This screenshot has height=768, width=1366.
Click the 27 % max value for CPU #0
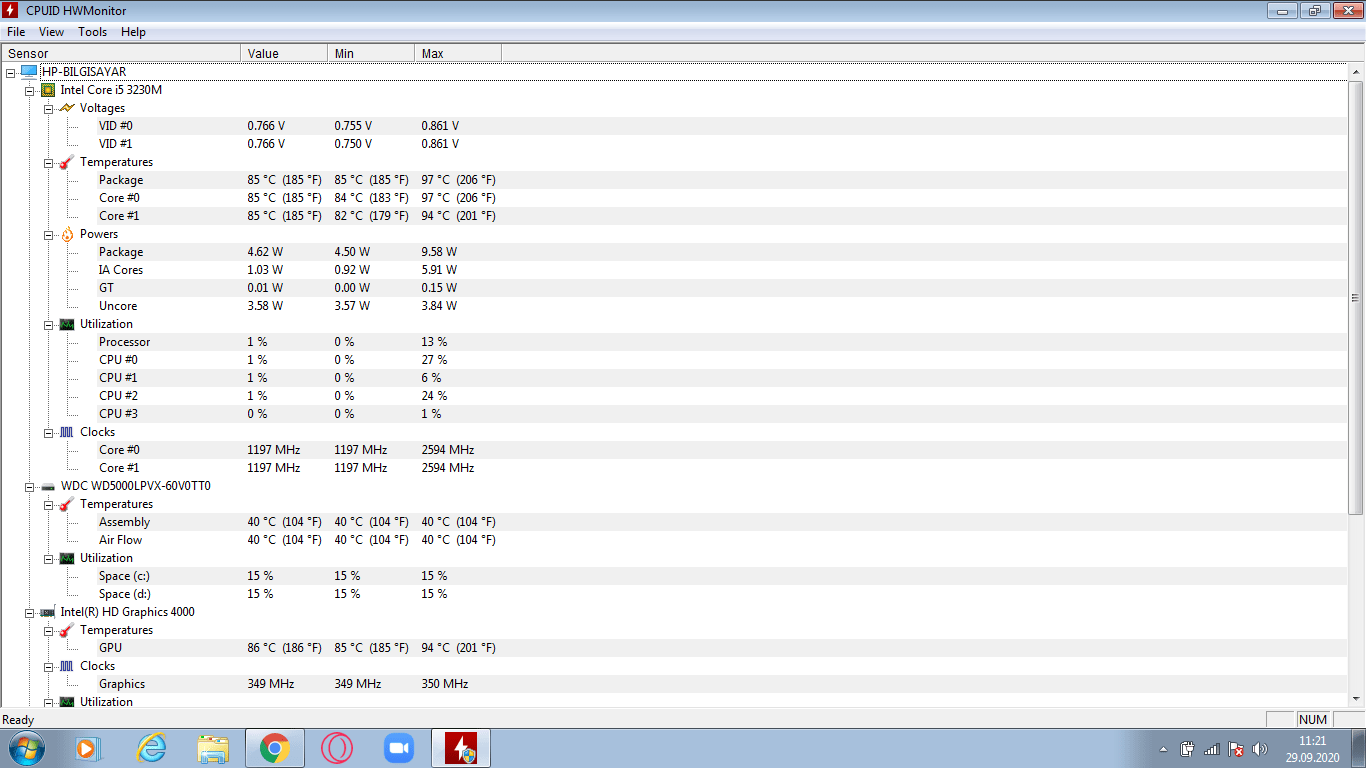(434, 360)
